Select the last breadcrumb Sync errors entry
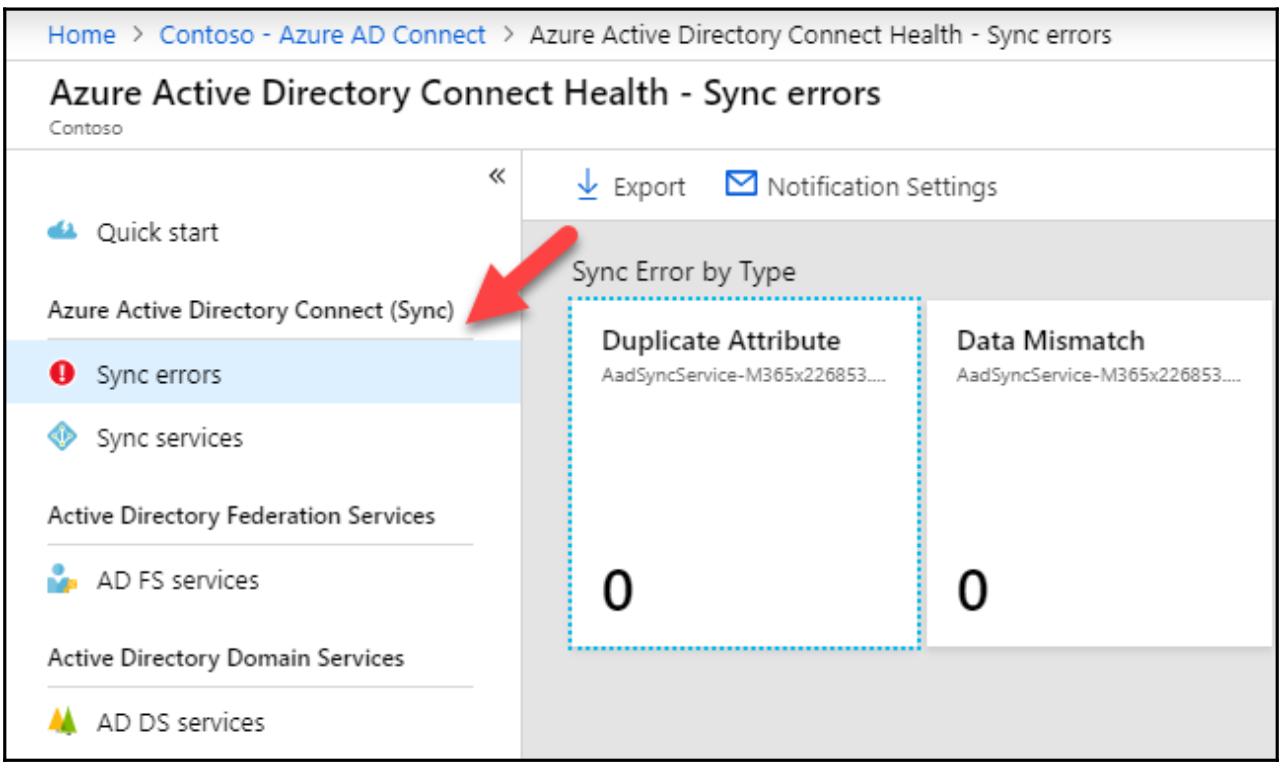Viewport: 1285px width, 768px height. click(x=819, y=35)
